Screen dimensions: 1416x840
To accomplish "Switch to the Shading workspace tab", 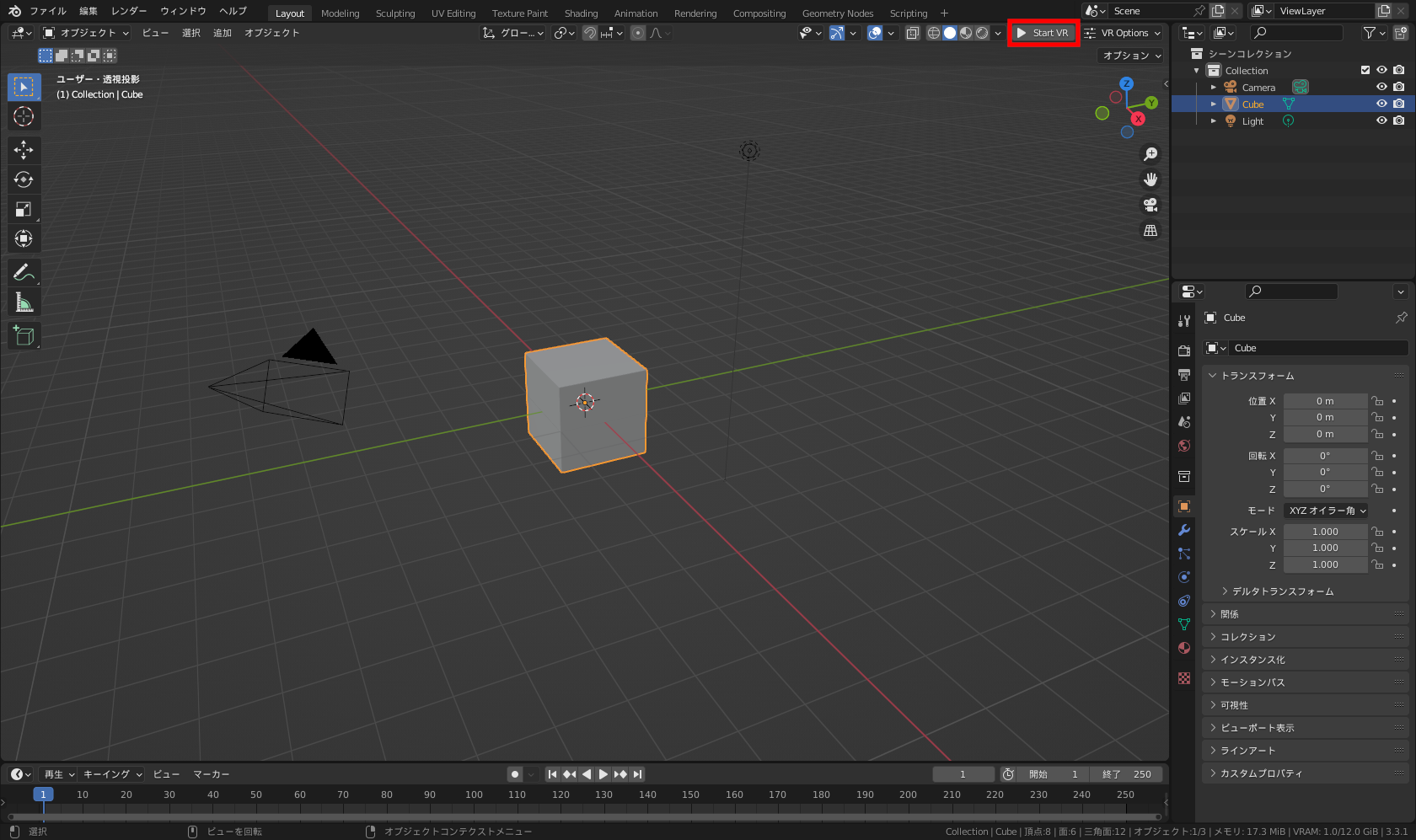I will coord(581,13).
